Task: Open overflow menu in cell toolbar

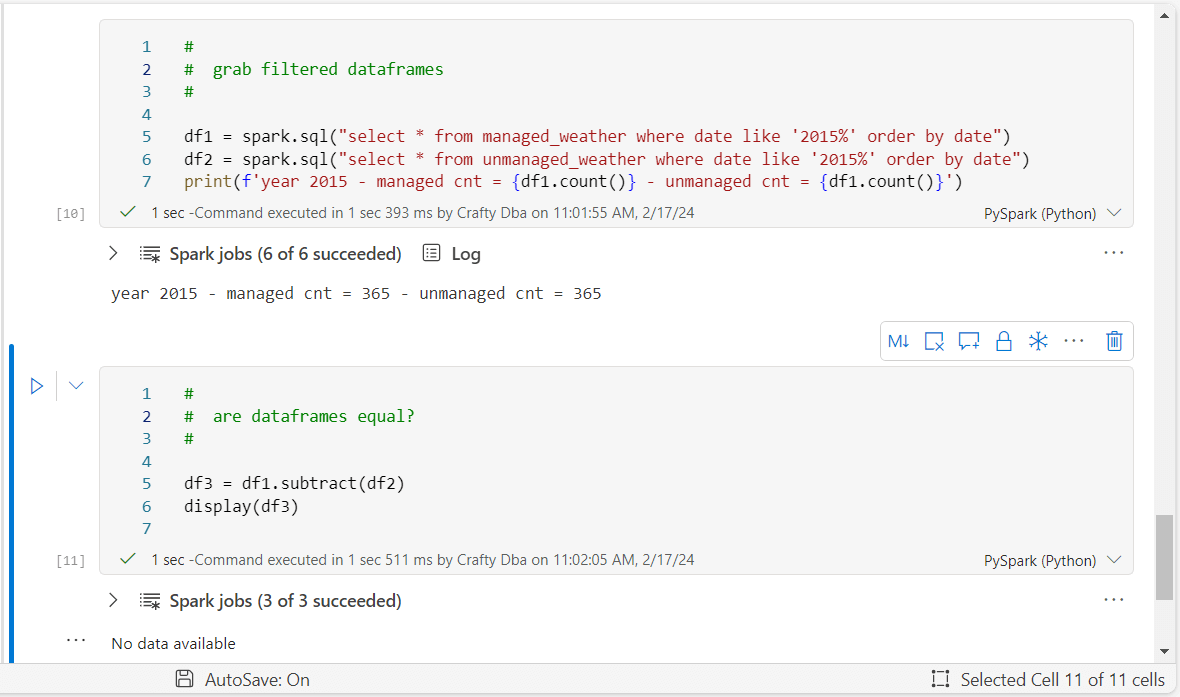Action: point(1074,341)
